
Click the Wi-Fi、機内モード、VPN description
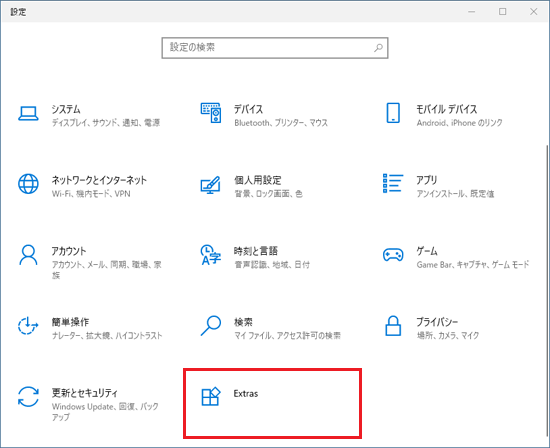click(91, 194)
